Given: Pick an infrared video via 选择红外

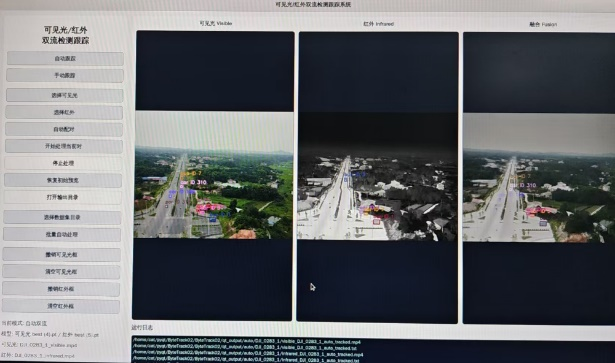Looking at the screenshot, I should pos(64,113).
